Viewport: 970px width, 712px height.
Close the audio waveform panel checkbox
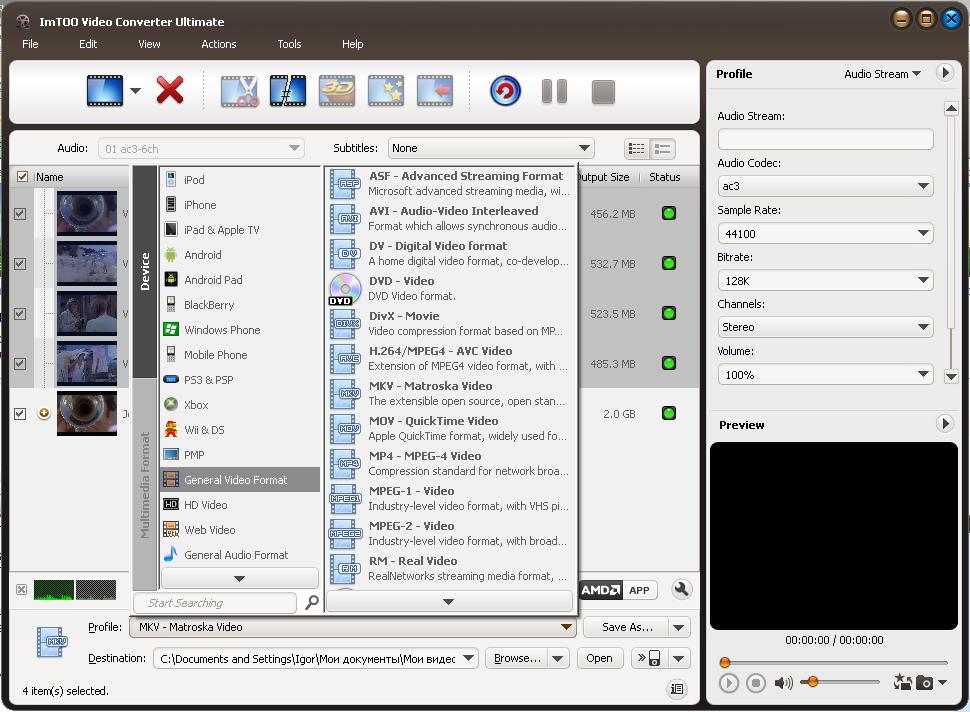tap(21, 590)
